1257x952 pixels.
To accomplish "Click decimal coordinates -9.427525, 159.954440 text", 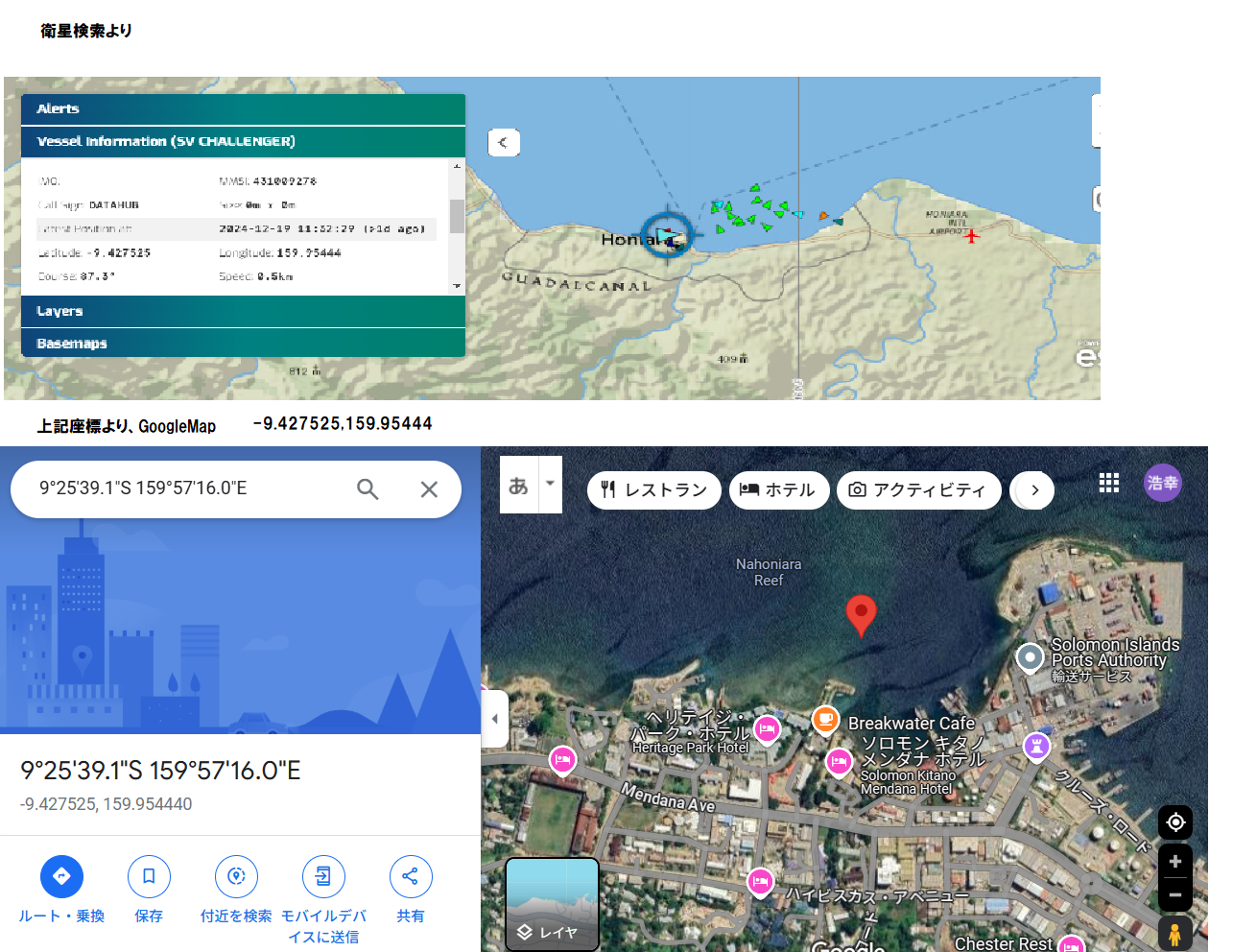I will coord(107,804).
